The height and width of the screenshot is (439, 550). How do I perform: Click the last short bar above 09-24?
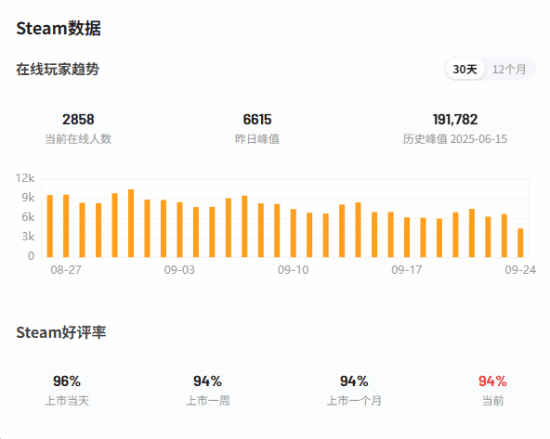coord(521,243)
